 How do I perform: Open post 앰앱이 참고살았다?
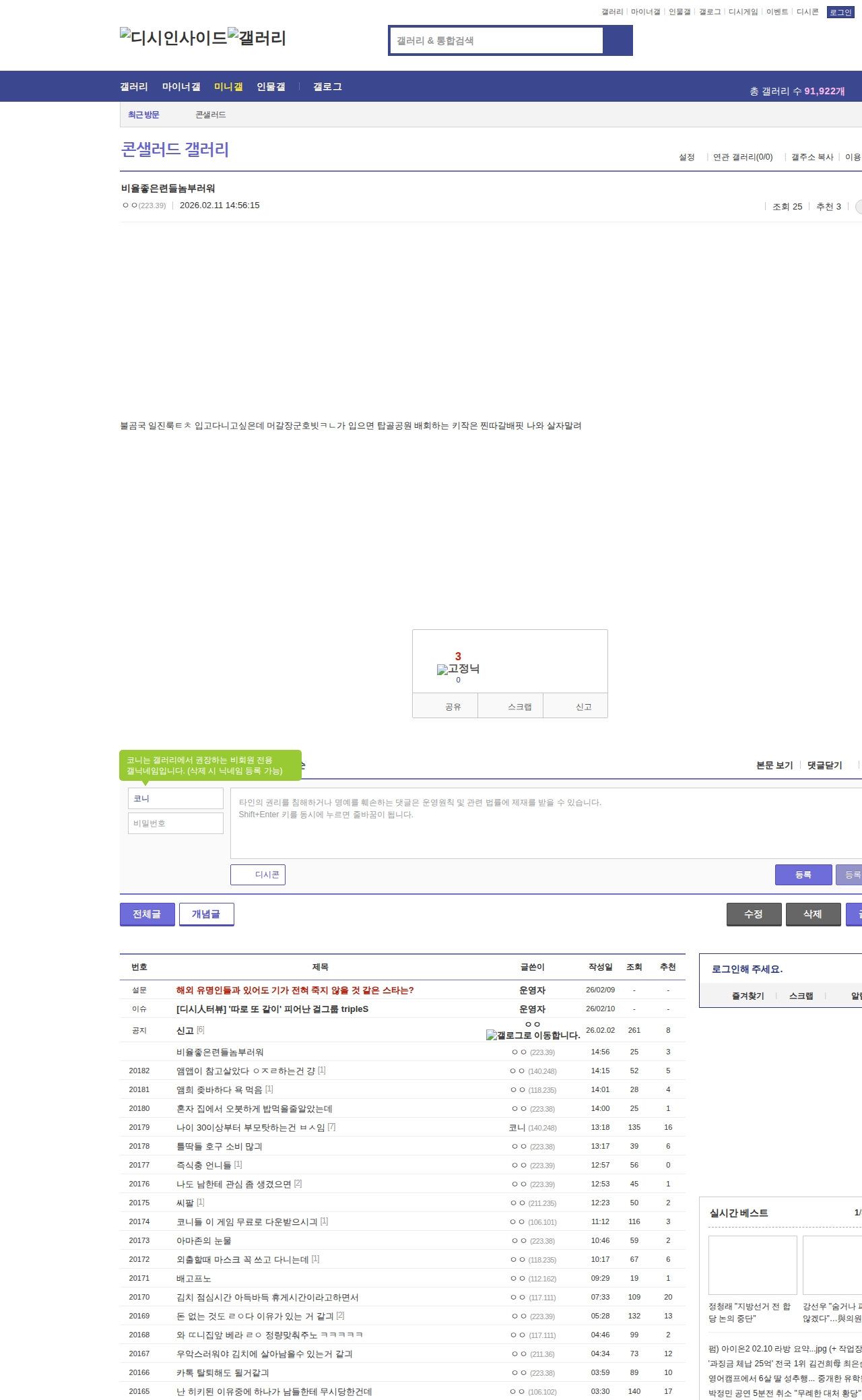[x=246, y=1071]
